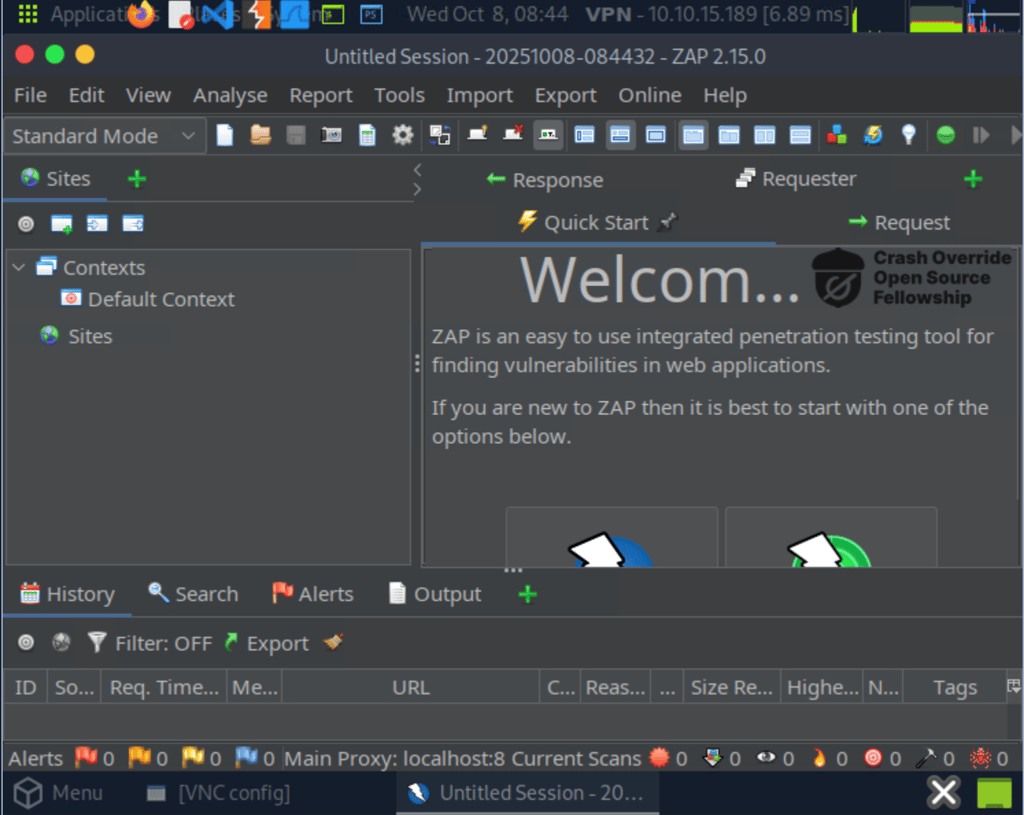1024x815 pixels.
Task: Click the blue informational alerts flag in the status bar
Action: click(x=246, y=758)
